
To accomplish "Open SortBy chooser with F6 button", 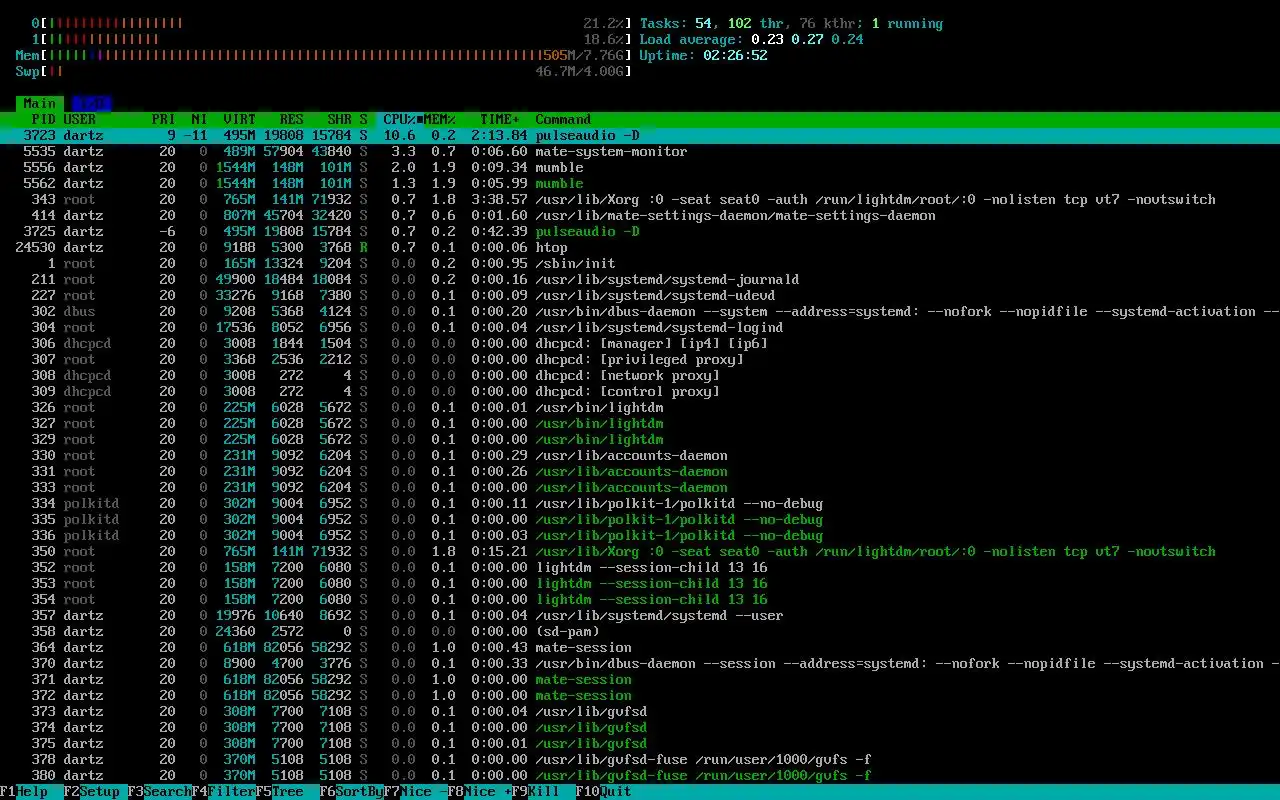I will [x=352, y=791].
